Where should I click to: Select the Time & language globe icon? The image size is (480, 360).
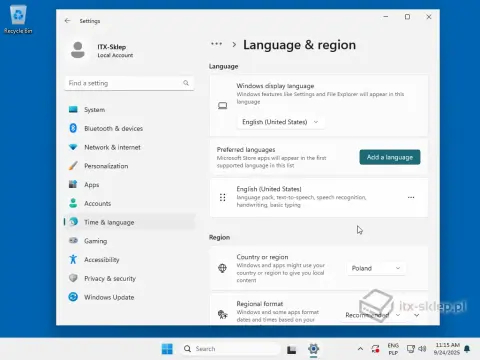(x=73, y=222)
